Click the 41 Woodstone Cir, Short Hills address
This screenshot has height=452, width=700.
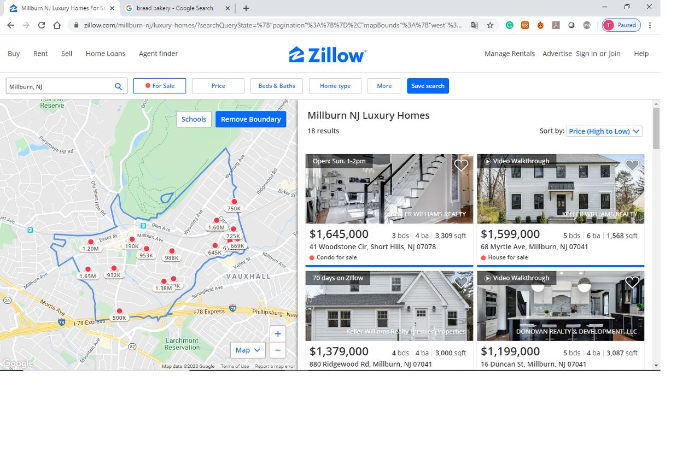click(372, 247)
